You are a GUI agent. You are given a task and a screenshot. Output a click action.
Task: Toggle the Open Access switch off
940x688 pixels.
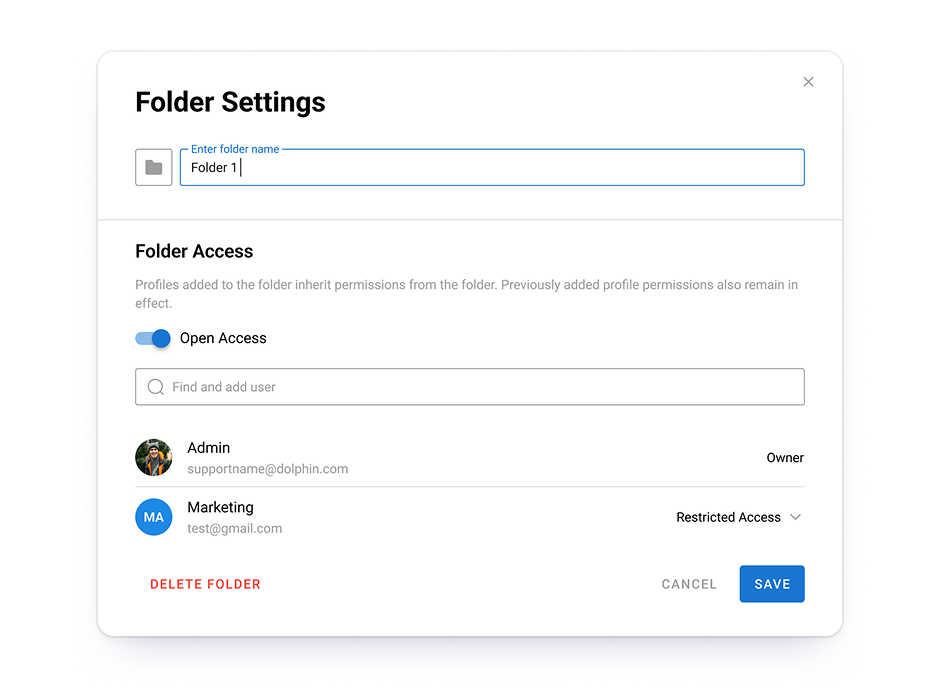coord(153,338)
